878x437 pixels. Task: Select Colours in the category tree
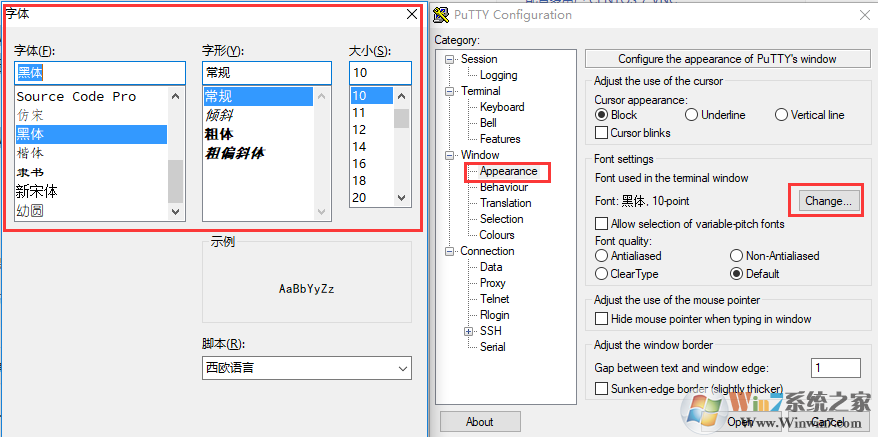click(x=497, y=235)
